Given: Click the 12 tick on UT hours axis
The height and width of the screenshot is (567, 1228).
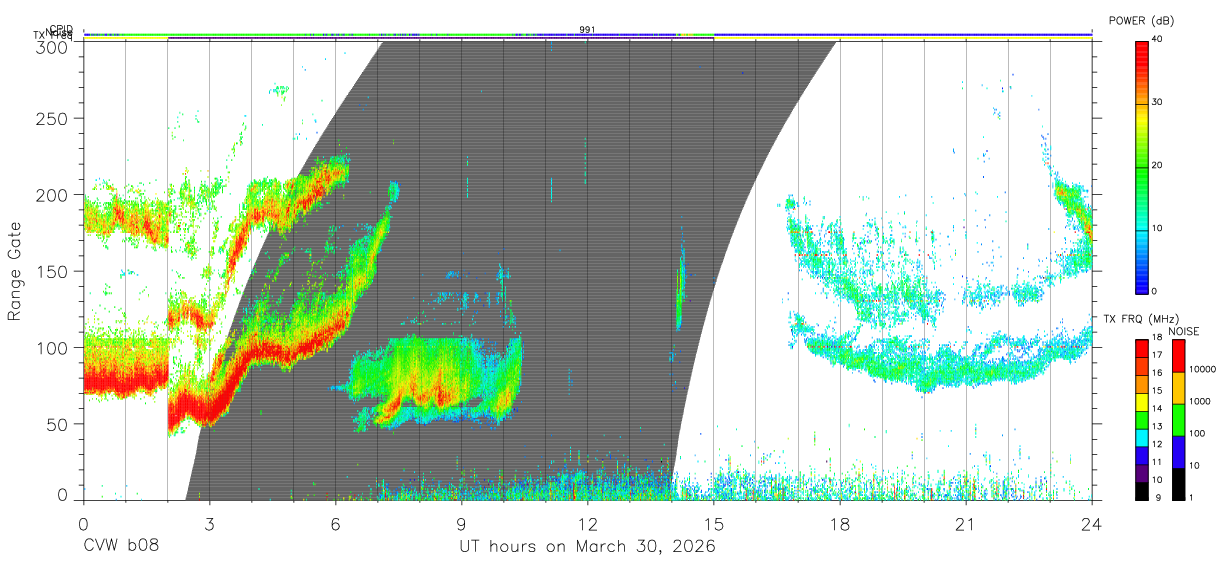Looking at the screenshot, I should pos(587,523).
